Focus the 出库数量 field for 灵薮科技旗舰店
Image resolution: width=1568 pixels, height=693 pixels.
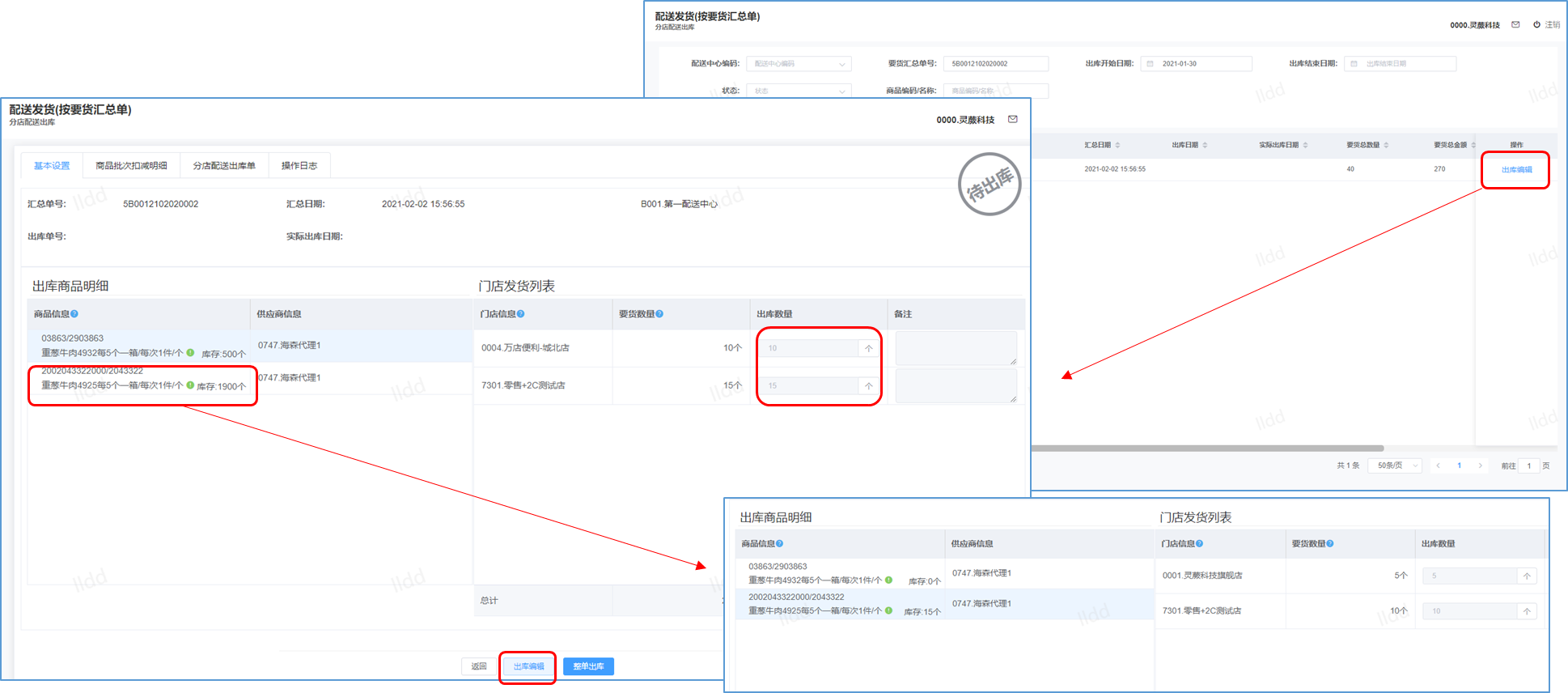1470,576
